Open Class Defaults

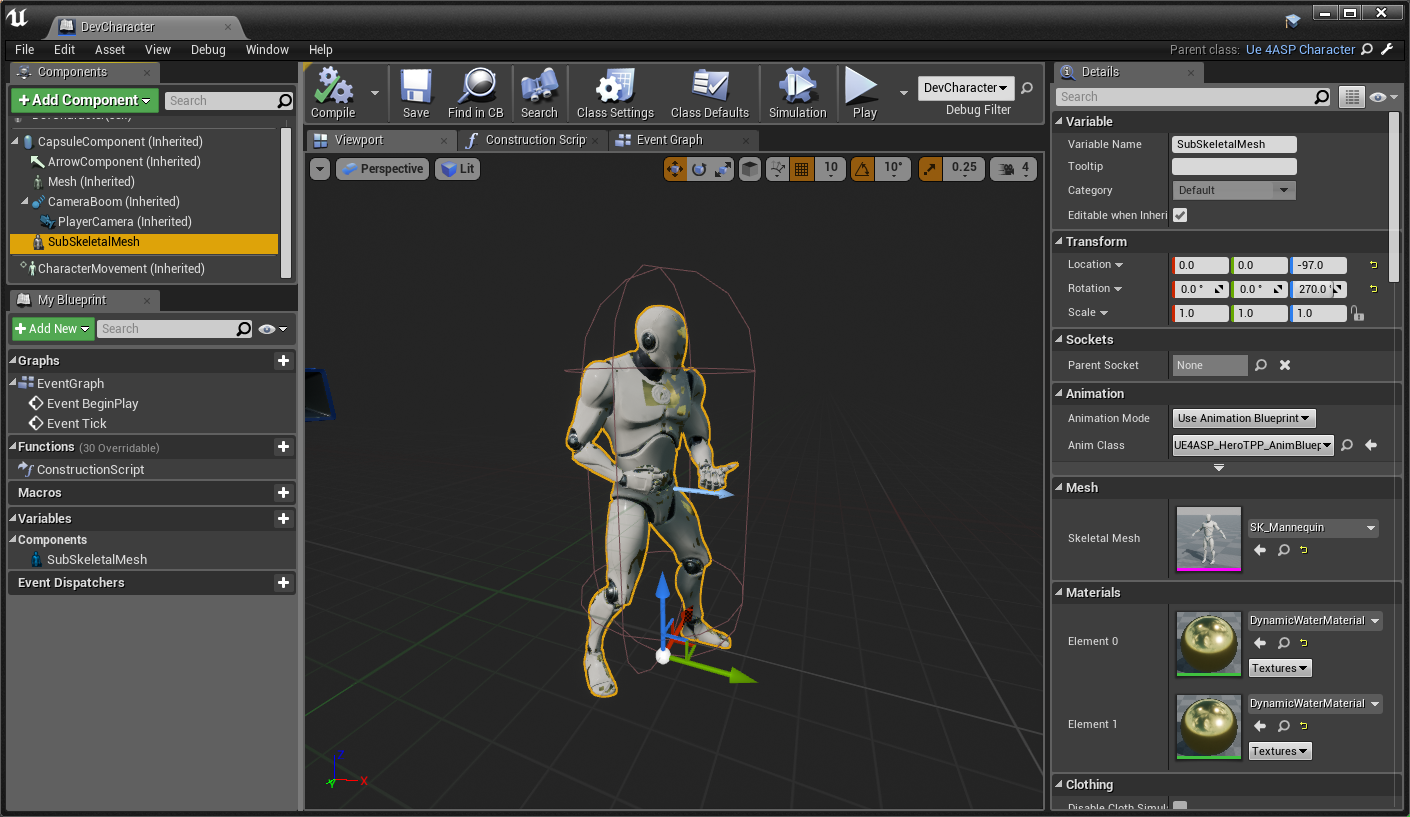tap(710, 92)
